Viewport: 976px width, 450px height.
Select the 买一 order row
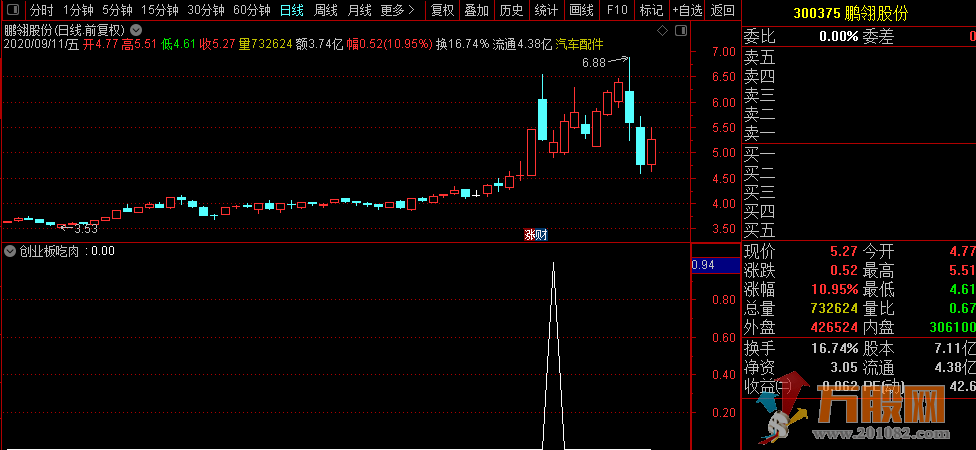click(858, 155)
